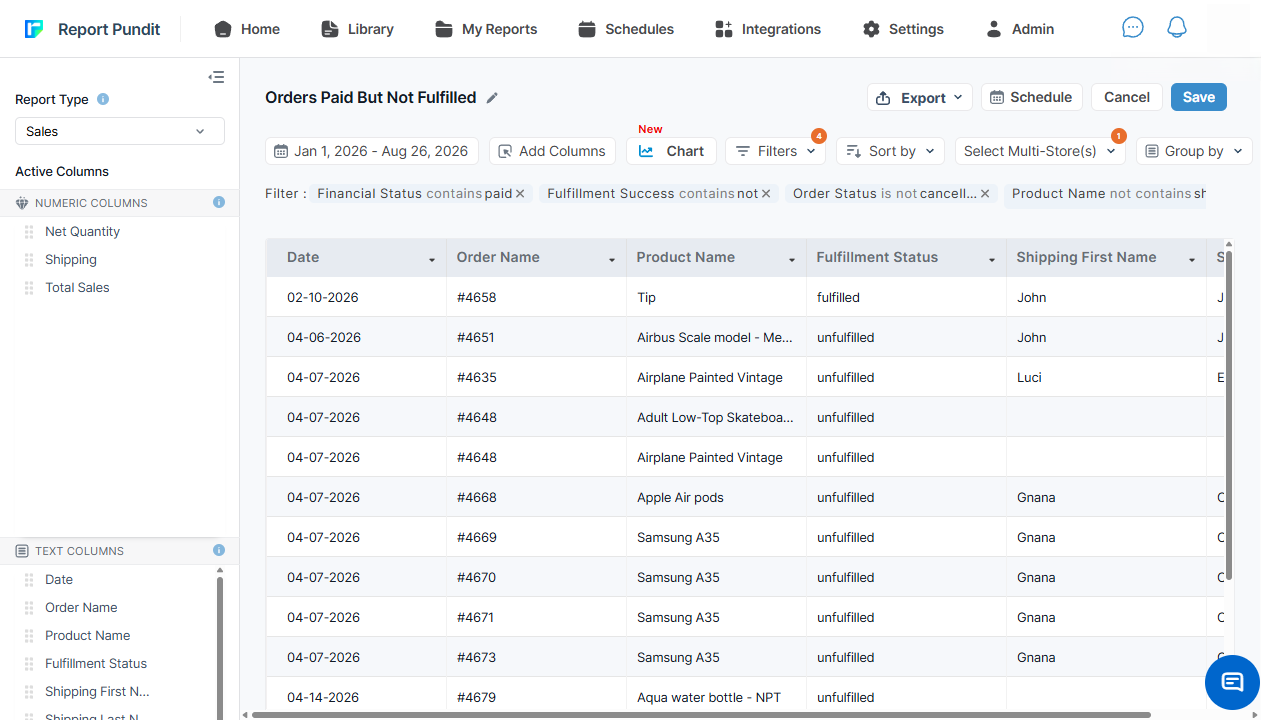Image resolution: width=1261 pixels, height=720 pixels.
Task: Open the floating live chat widget
Action: (1232, 682)
